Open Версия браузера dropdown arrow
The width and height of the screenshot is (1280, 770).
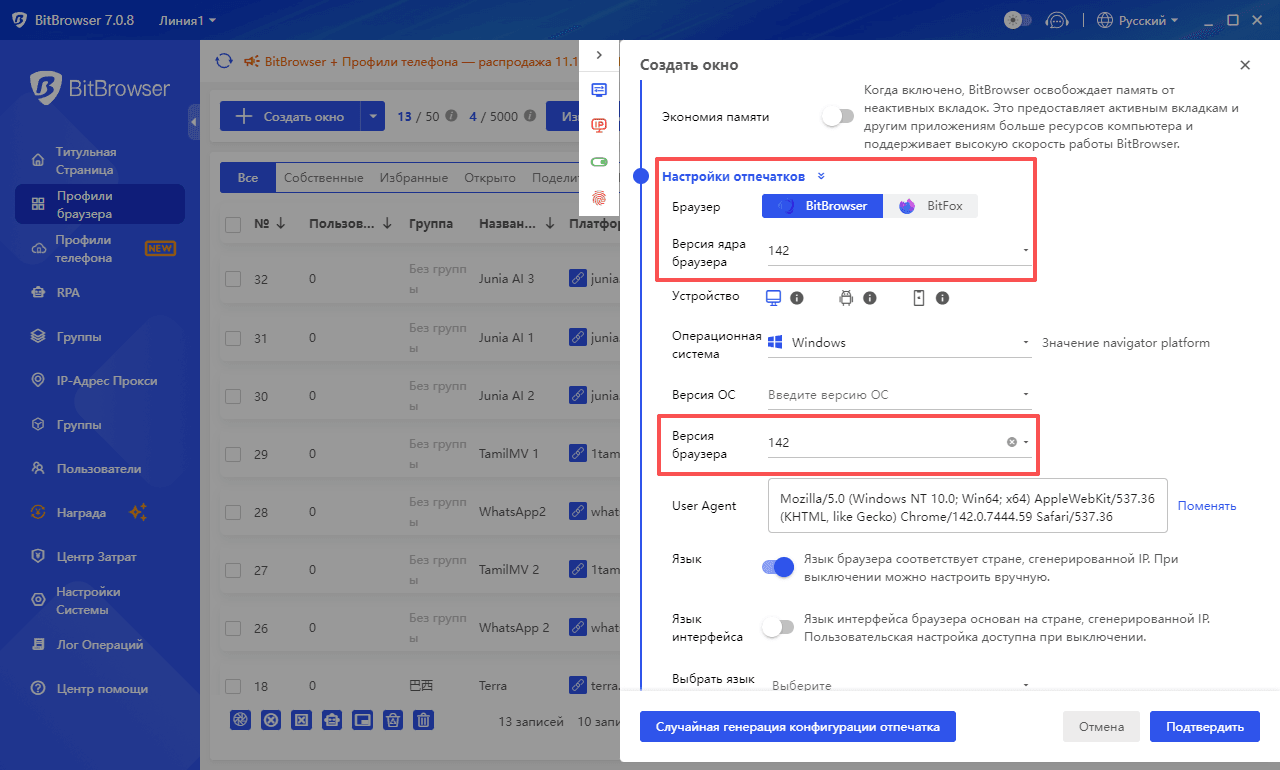(1026, 442)
